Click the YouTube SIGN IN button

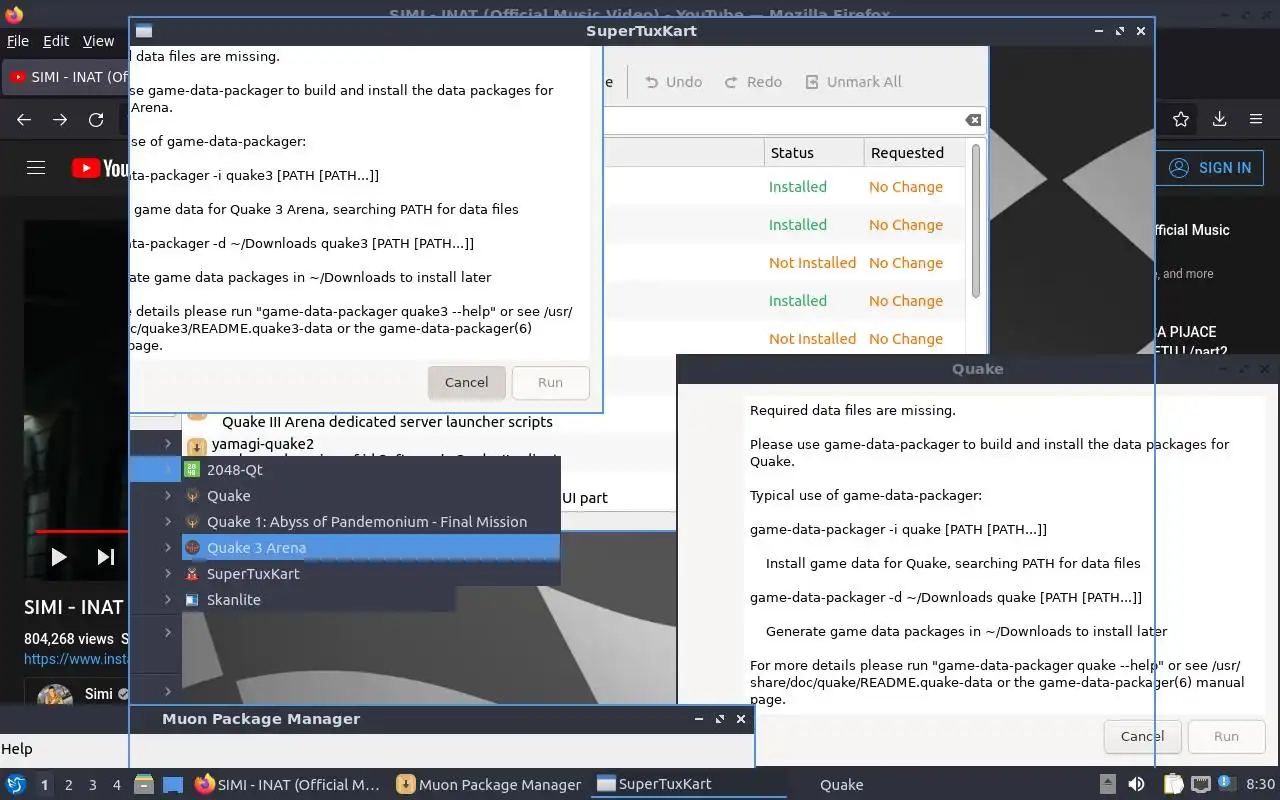pyautogui.click(x=1210, y=168)
